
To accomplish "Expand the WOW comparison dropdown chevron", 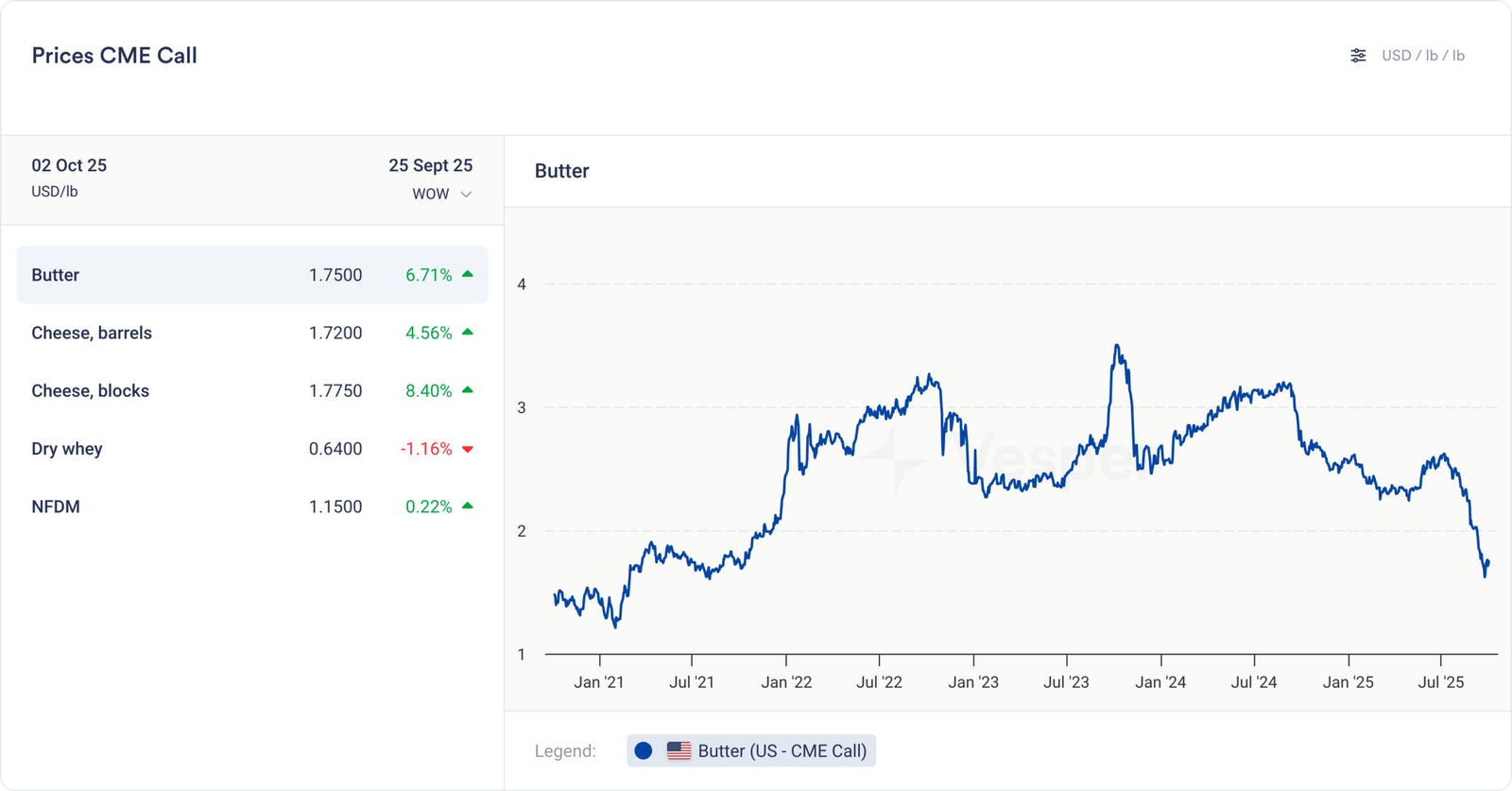I will pyautogui.click(x=466, y=195).
